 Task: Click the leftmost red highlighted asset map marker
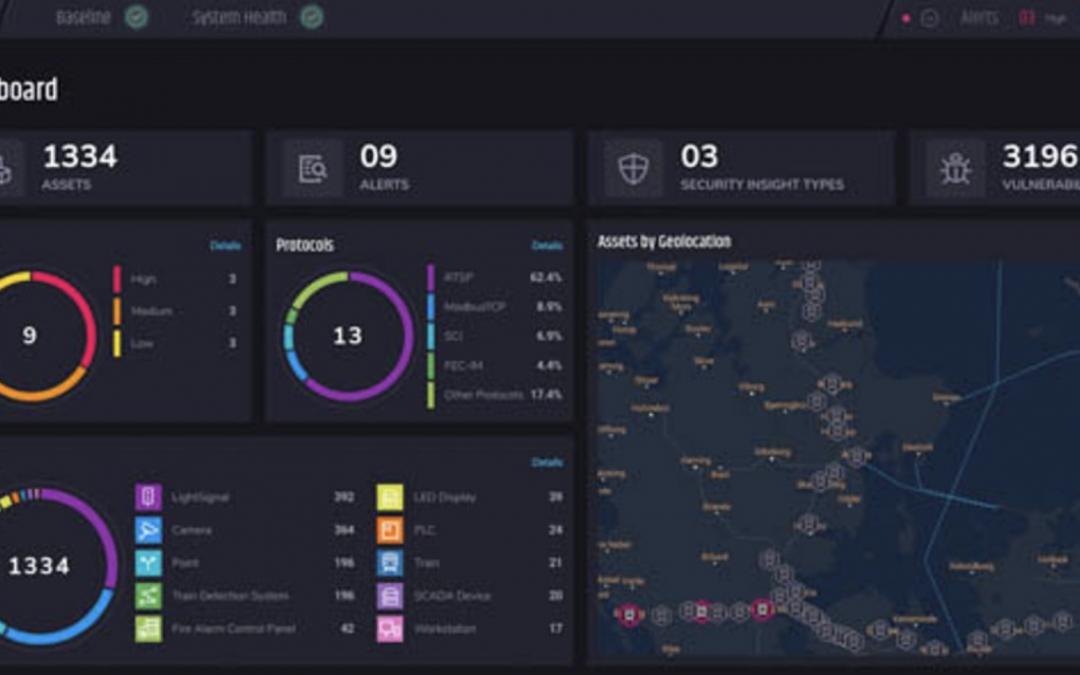629,614
